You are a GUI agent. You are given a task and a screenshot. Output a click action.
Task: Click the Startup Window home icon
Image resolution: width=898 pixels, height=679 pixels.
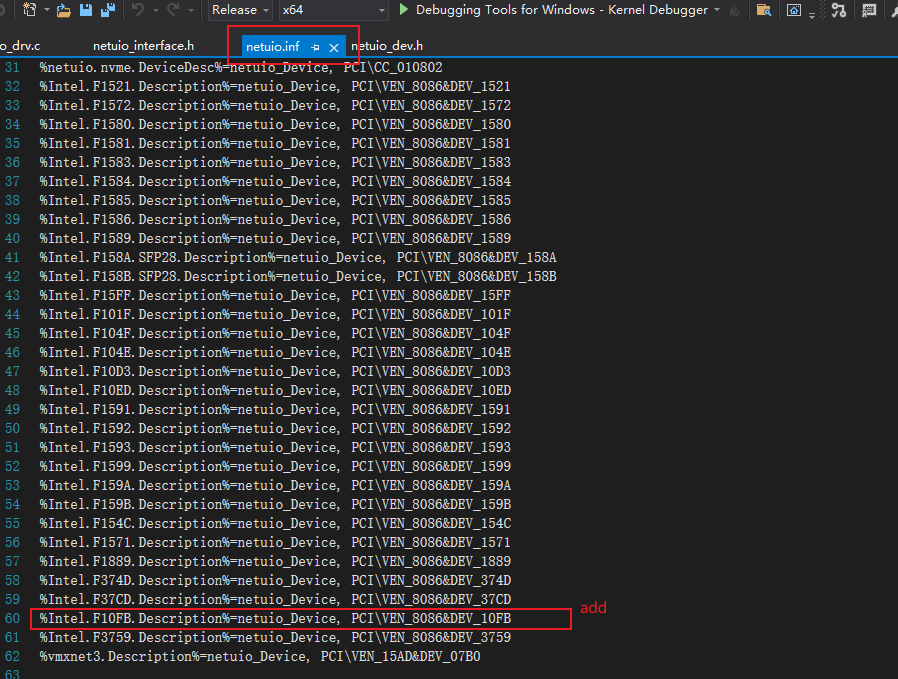point(795,10)
